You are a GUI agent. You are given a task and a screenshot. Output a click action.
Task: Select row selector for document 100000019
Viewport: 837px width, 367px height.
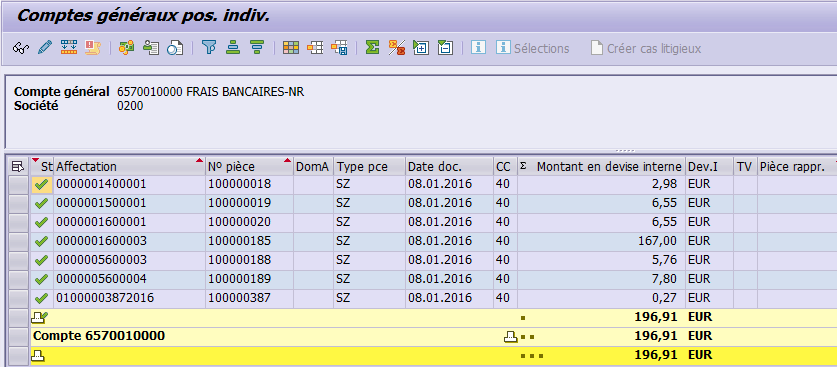19,203
